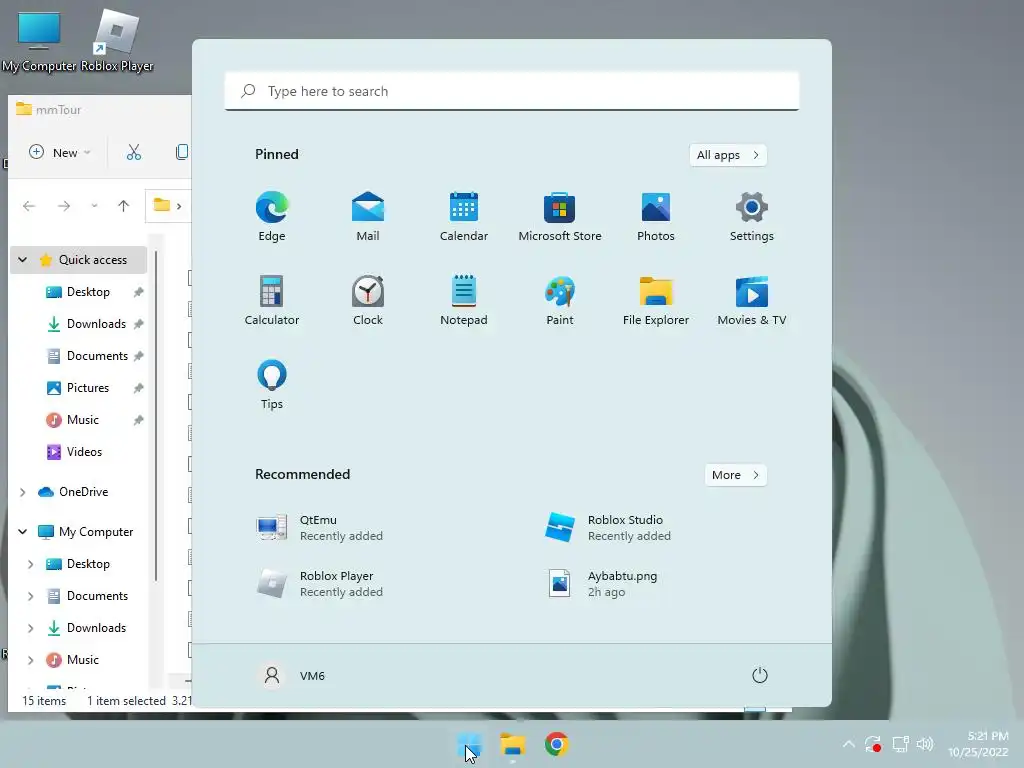Open the Tips app
This screenshot has width=1024, height=768.
(x=272, y=385)
